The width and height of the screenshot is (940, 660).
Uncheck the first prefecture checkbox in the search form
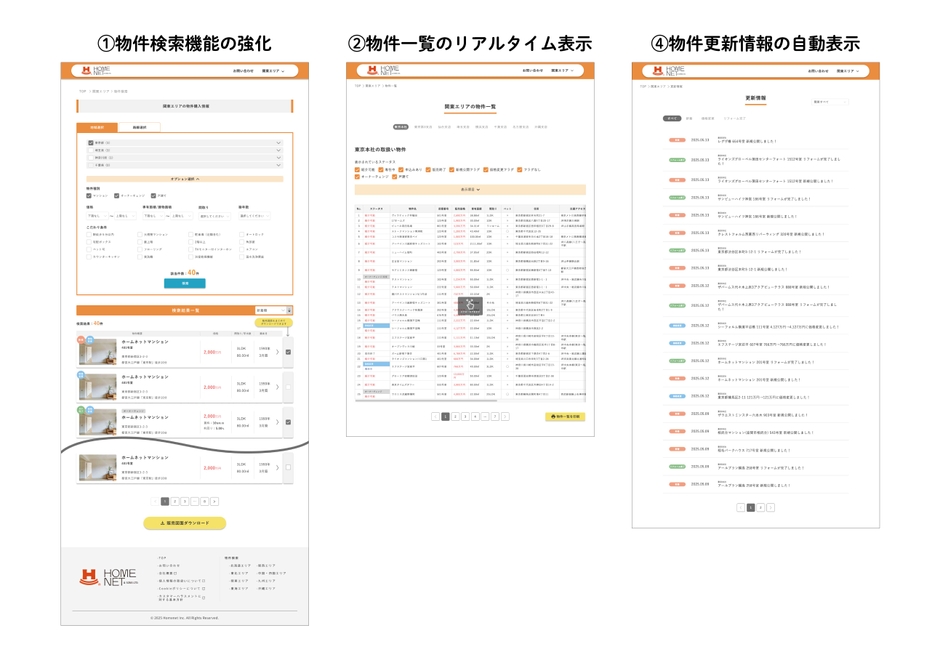click(91, 143)
